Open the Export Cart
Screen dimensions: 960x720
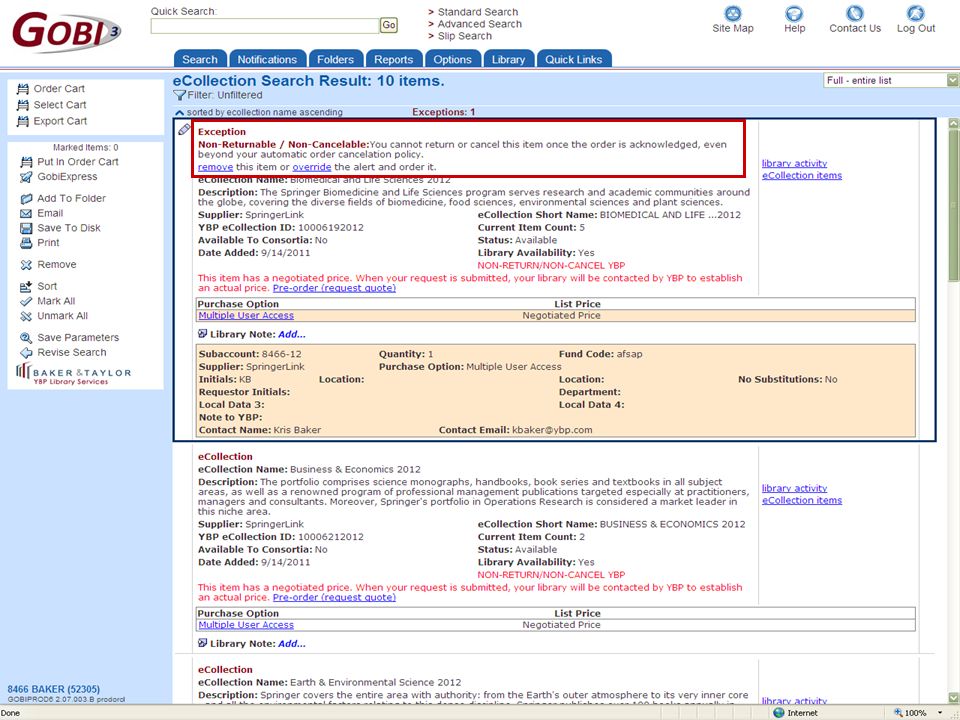click(52, 121)
